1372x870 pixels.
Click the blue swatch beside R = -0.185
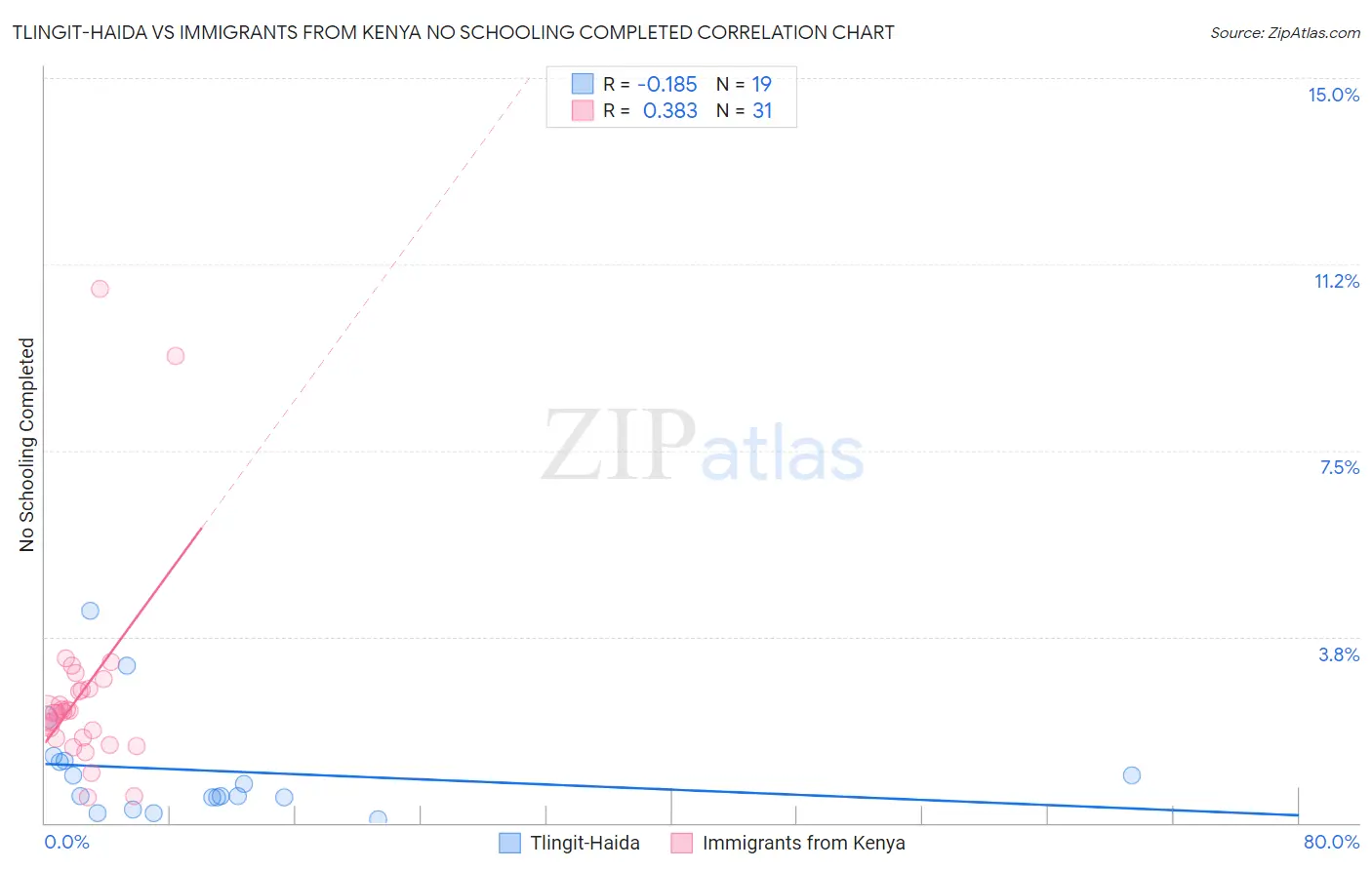pos(583,84)
